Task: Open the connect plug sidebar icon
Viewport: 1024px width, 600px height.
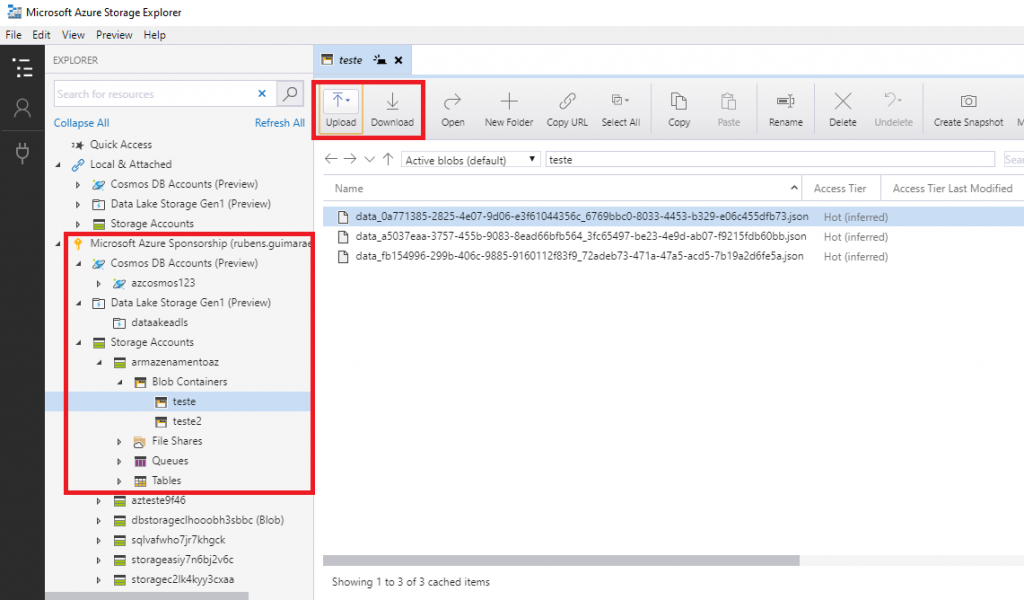Action: click(22, 152)
